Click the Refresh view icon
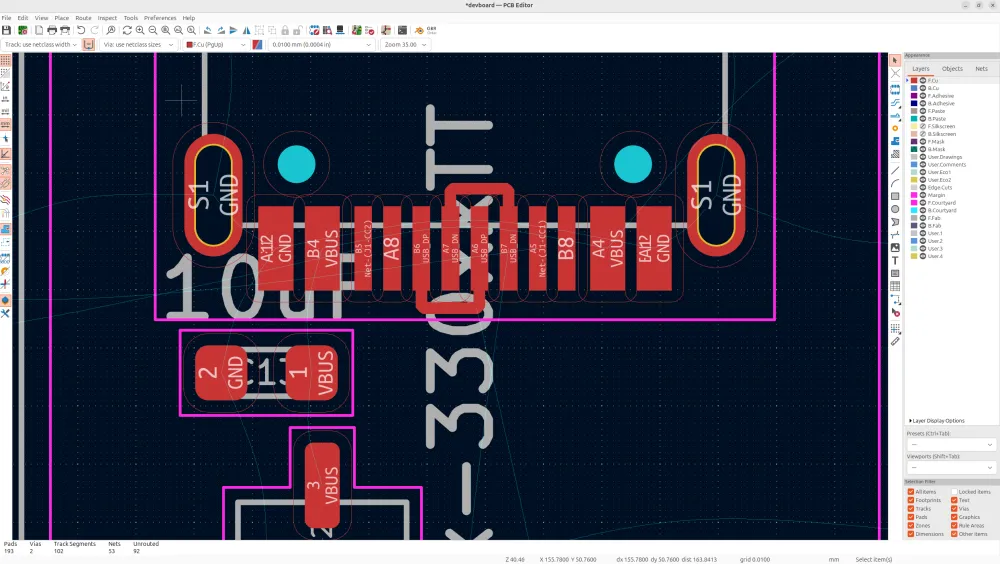1000x564 pixels. [x=127, y=31]
